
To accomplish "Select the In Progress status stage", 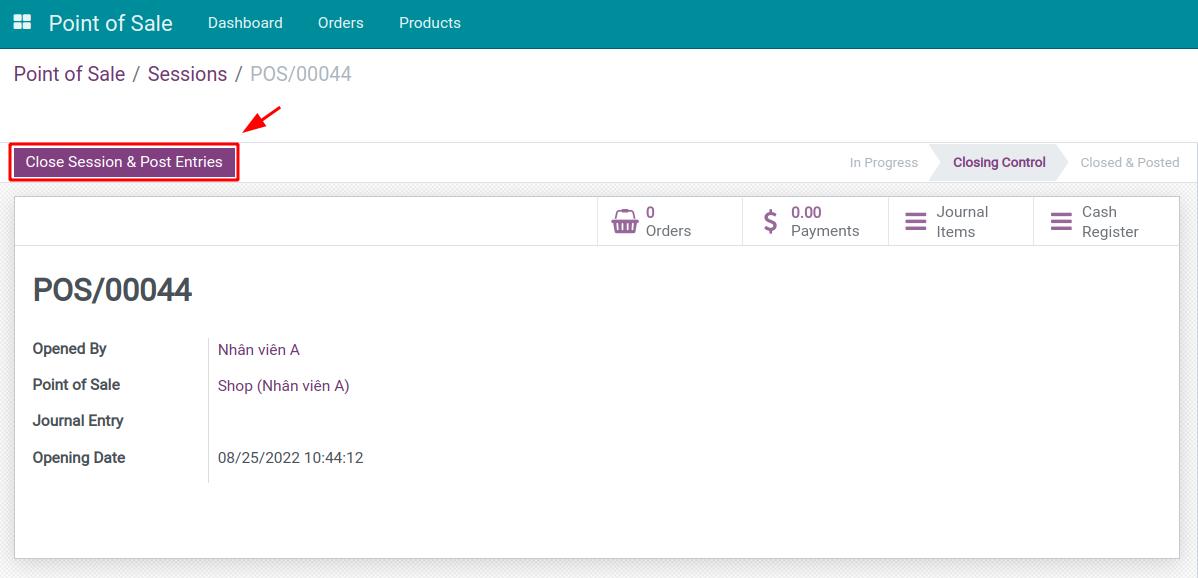I will tap(883, 163).
